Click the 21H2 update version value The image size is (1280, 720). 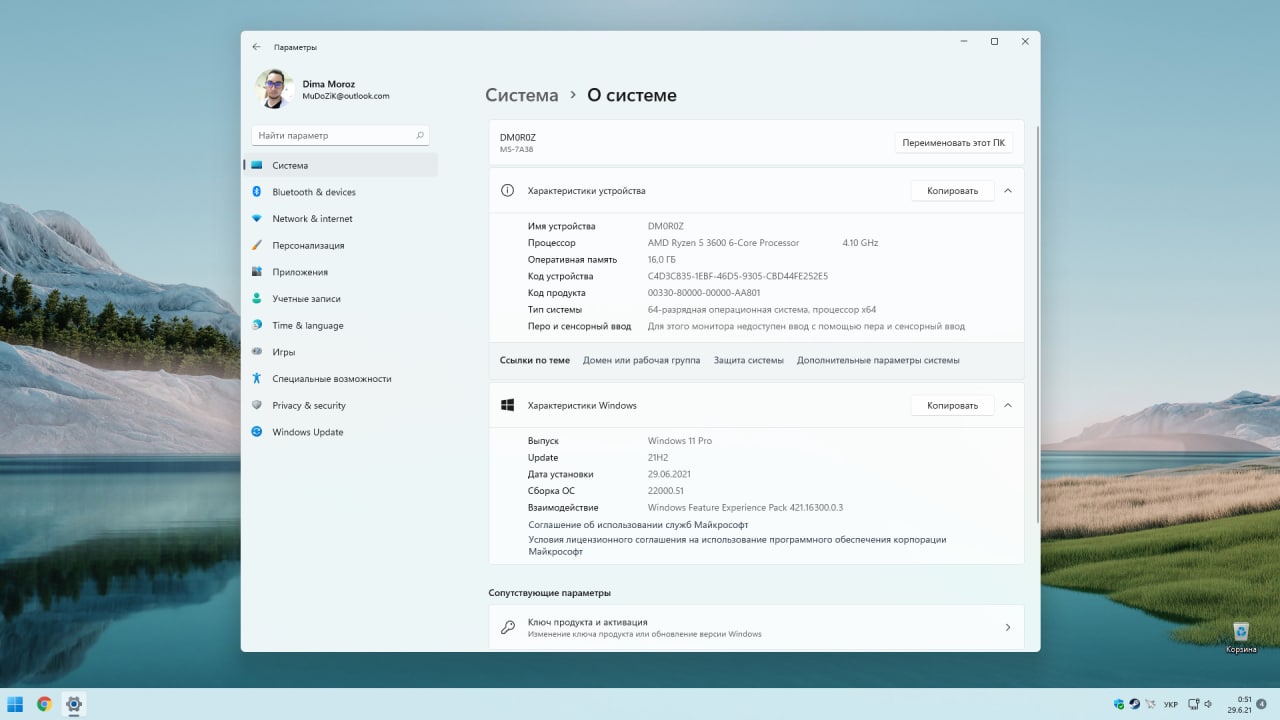(658, 457)
